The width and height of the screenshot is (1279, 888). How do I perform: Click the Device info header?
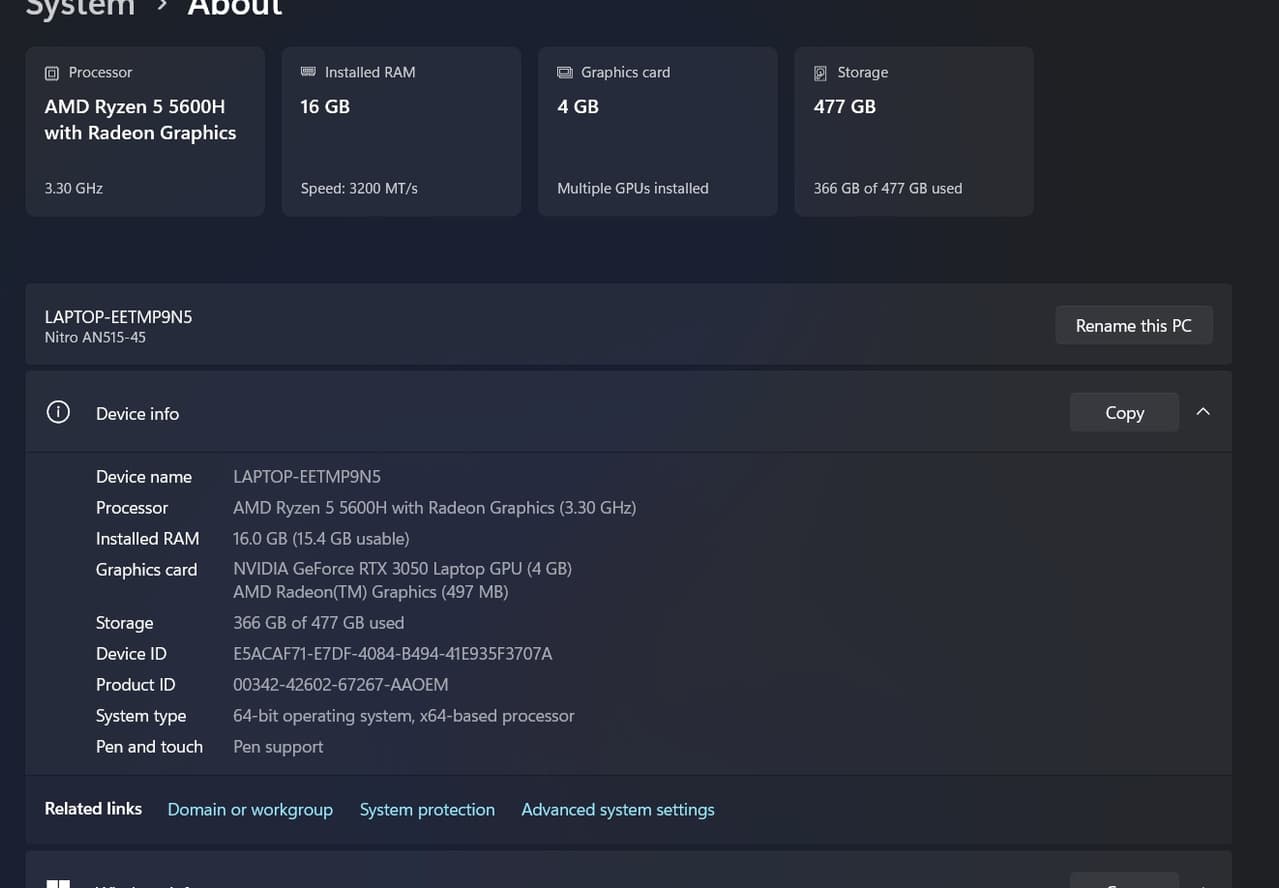628,412
